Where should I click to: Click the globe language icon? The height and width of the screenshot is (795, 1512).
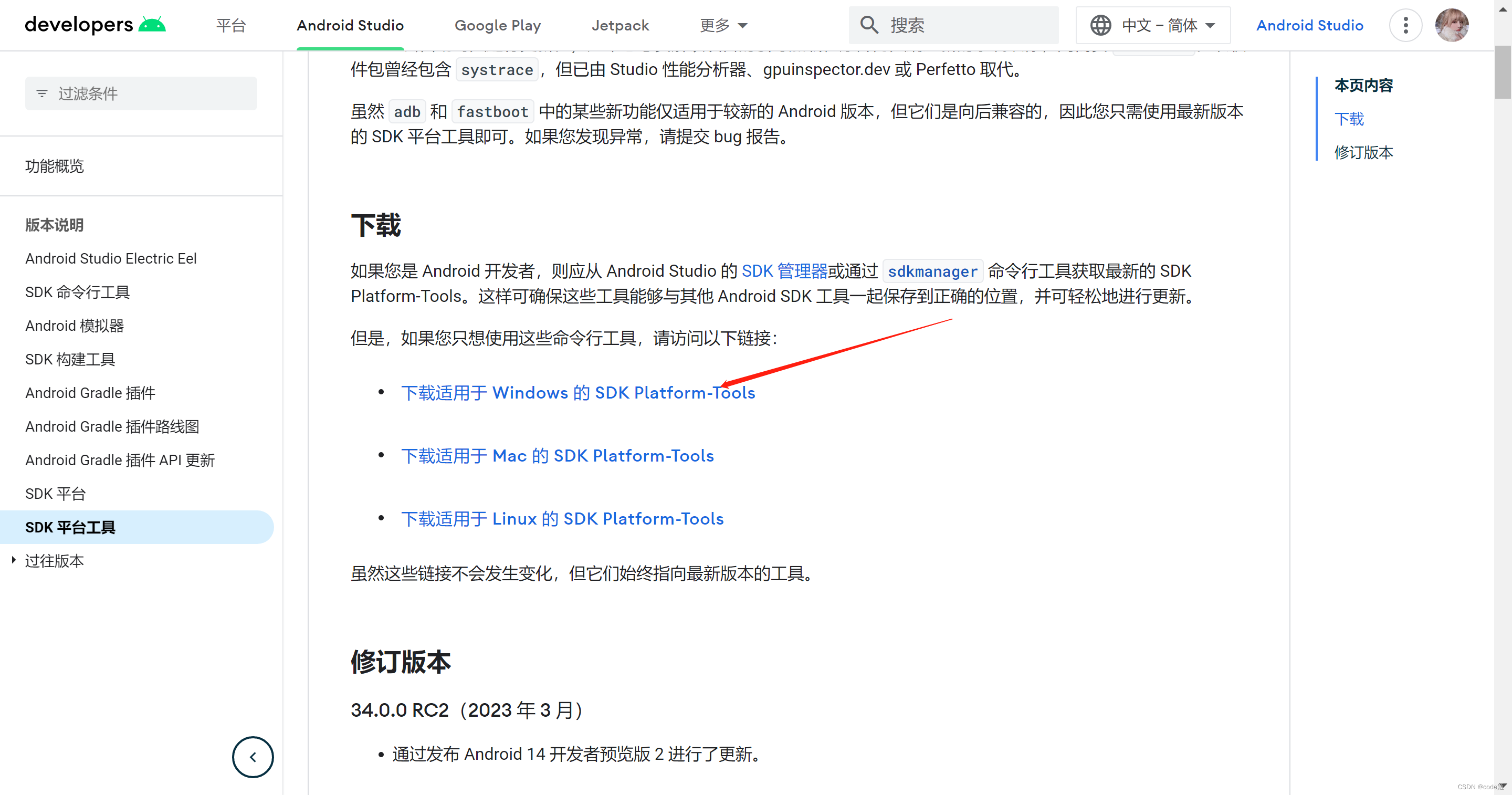click(x=1100, y=25)
